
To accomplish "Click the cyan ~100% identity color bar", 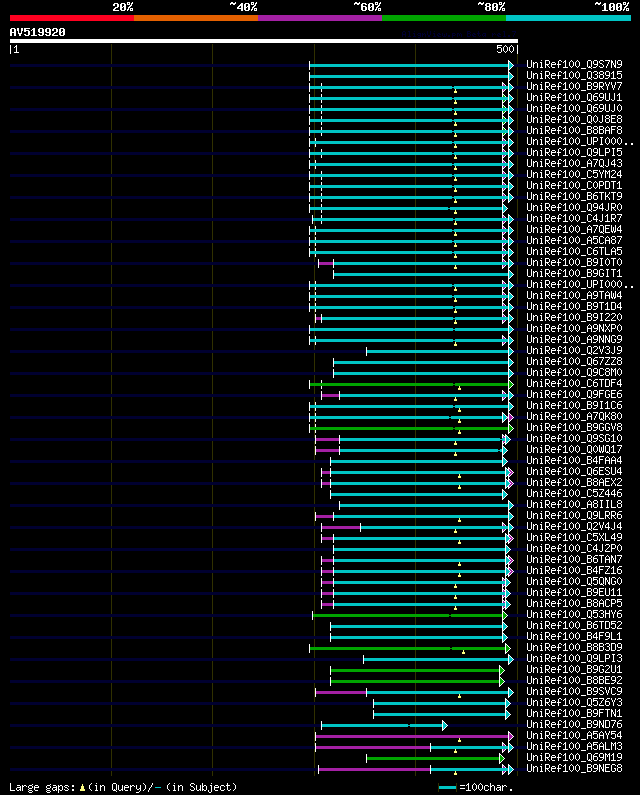I will pyautogui.click(x=568, y=18).
